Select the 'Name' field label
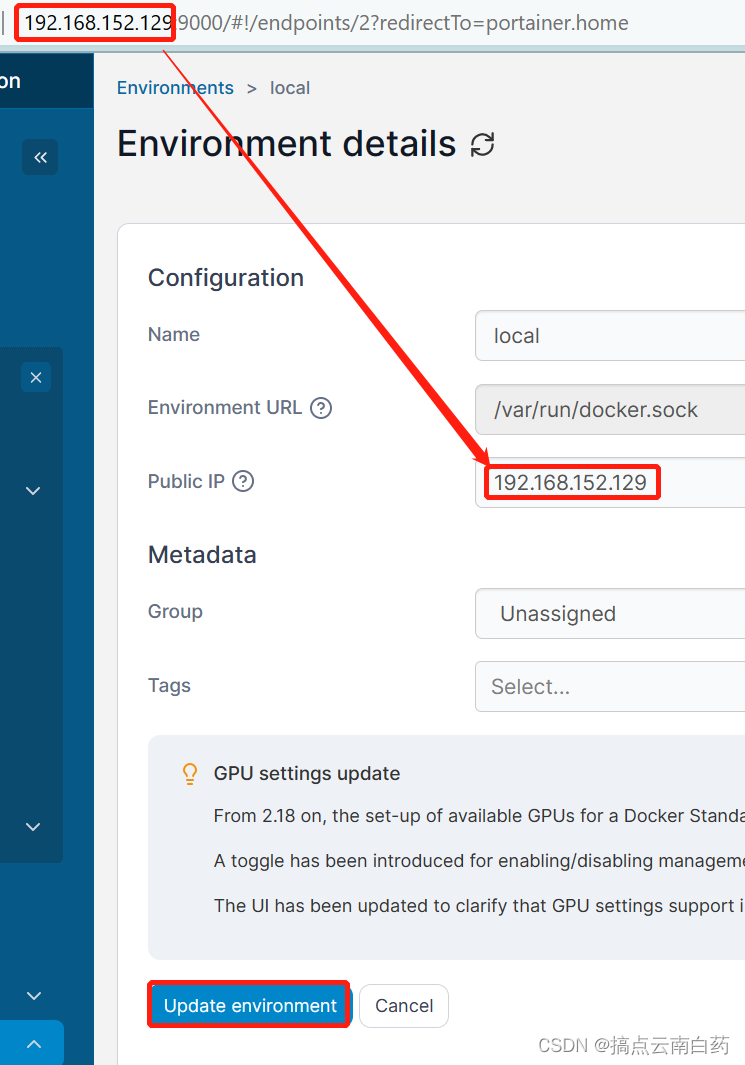The height and width of the screenshot is (1065, 745). [x=174, y=334]
